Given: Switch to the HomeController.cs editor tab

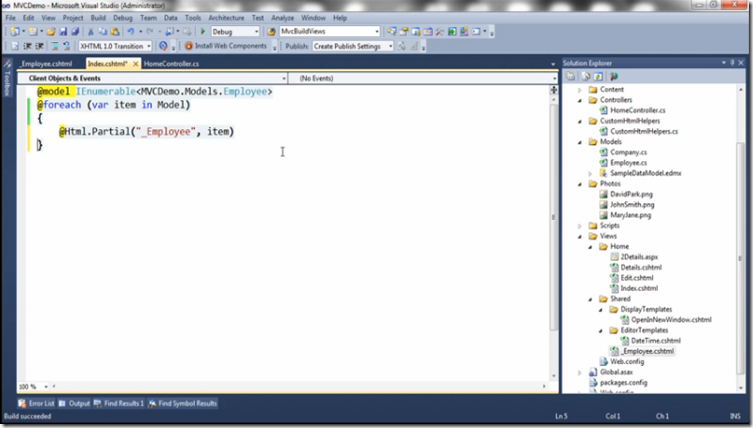Looking at the screenshot, I should coord(171,63).
